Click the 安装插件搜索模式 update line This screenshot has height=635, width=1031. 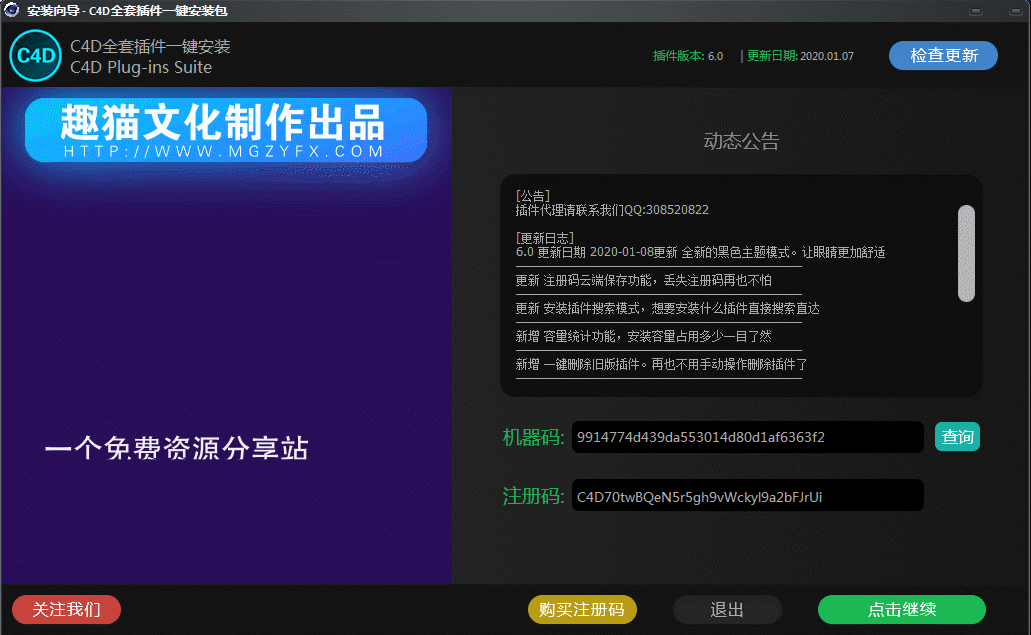pyautogui.click(x=667, y=309)
